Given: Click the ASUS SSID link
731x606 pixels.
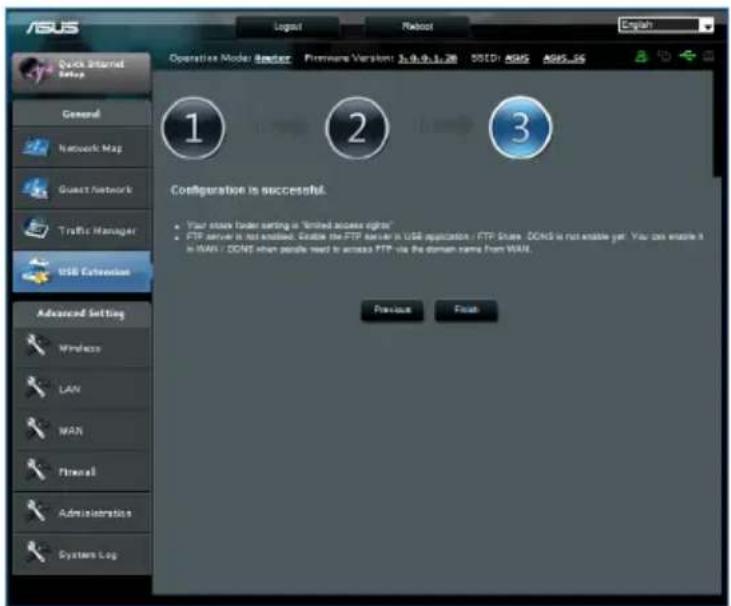Looking at the screenshot, I should point(517,58).
